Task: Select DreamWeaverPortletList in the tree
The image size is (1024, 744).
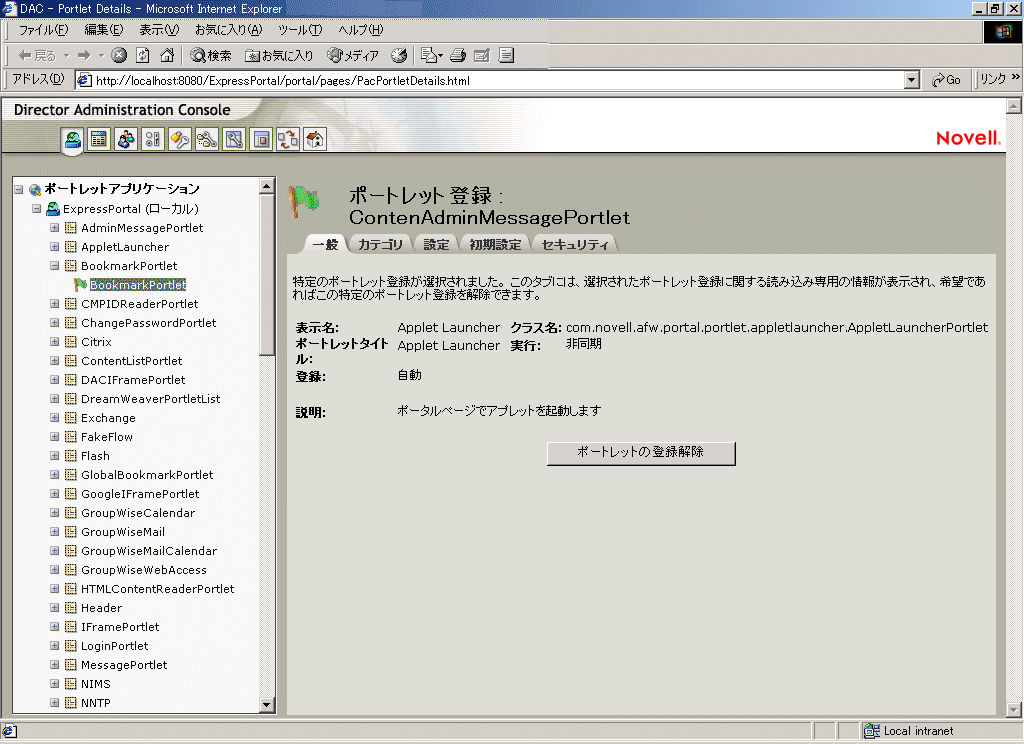Action: point(151,398)
